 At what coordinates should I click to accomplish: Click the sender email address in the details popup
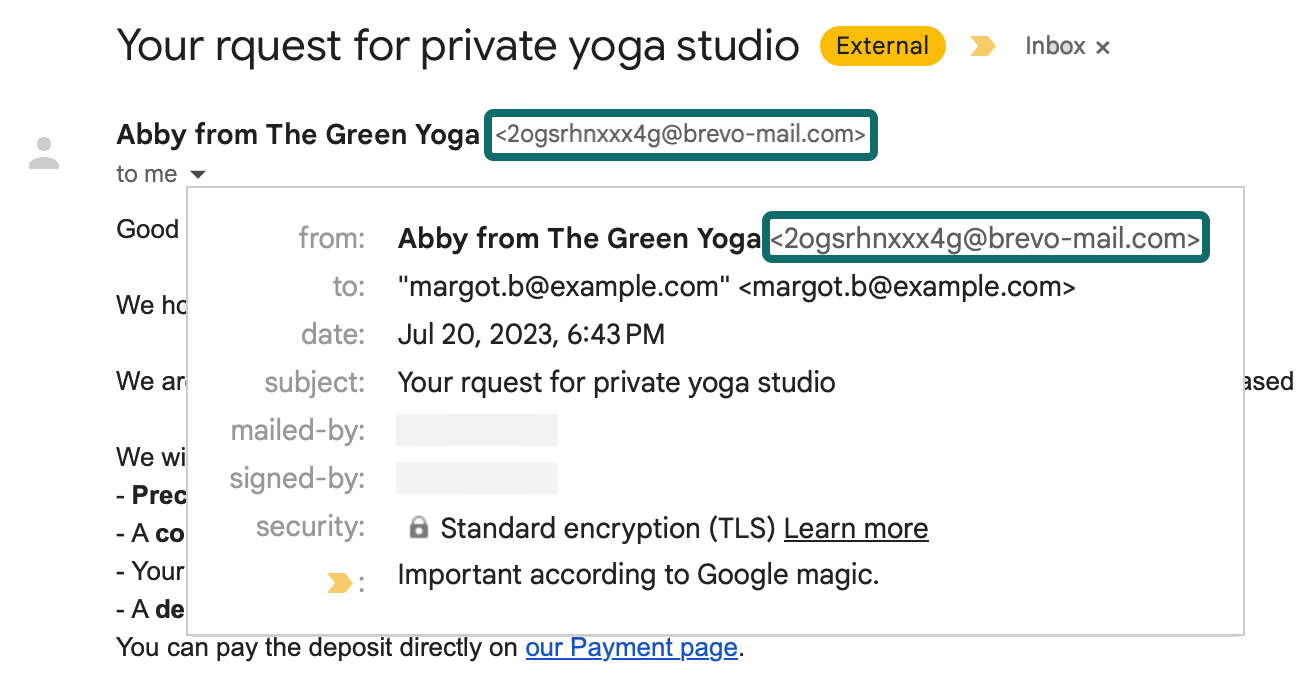(x=985, y=239)
